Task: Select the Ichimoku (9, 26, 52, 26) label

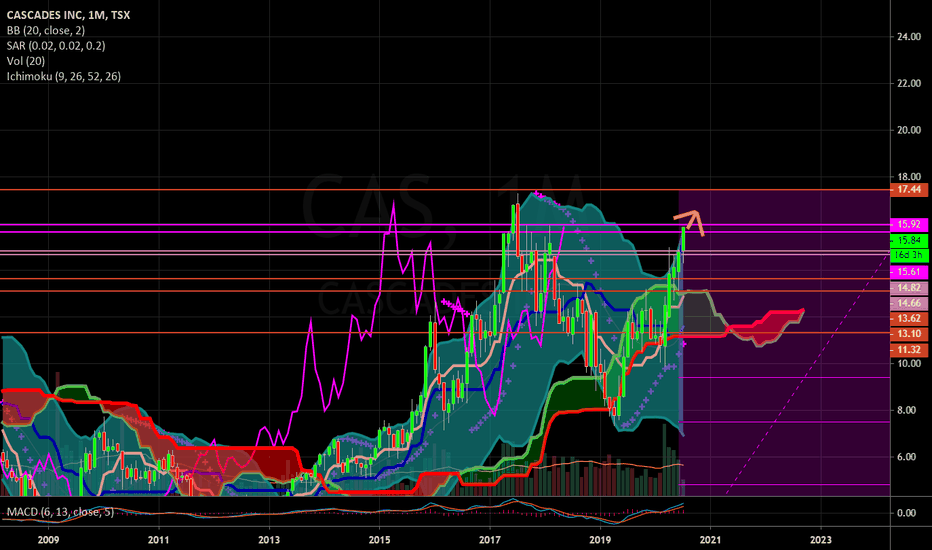Action: [x=64, y=76]
